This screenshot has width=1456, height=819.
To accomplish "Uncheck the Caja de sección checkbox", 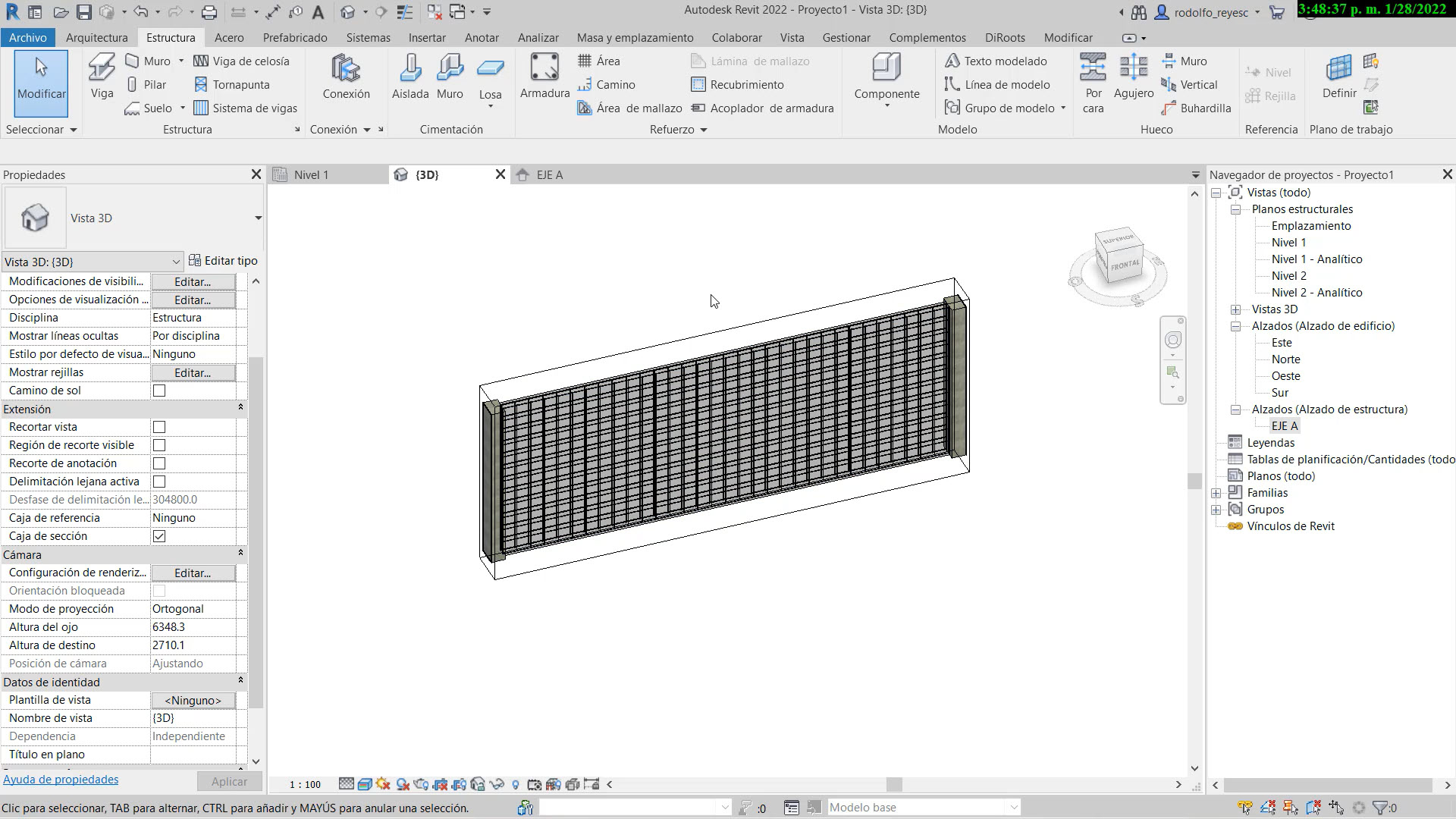I will tap(159, 536).
